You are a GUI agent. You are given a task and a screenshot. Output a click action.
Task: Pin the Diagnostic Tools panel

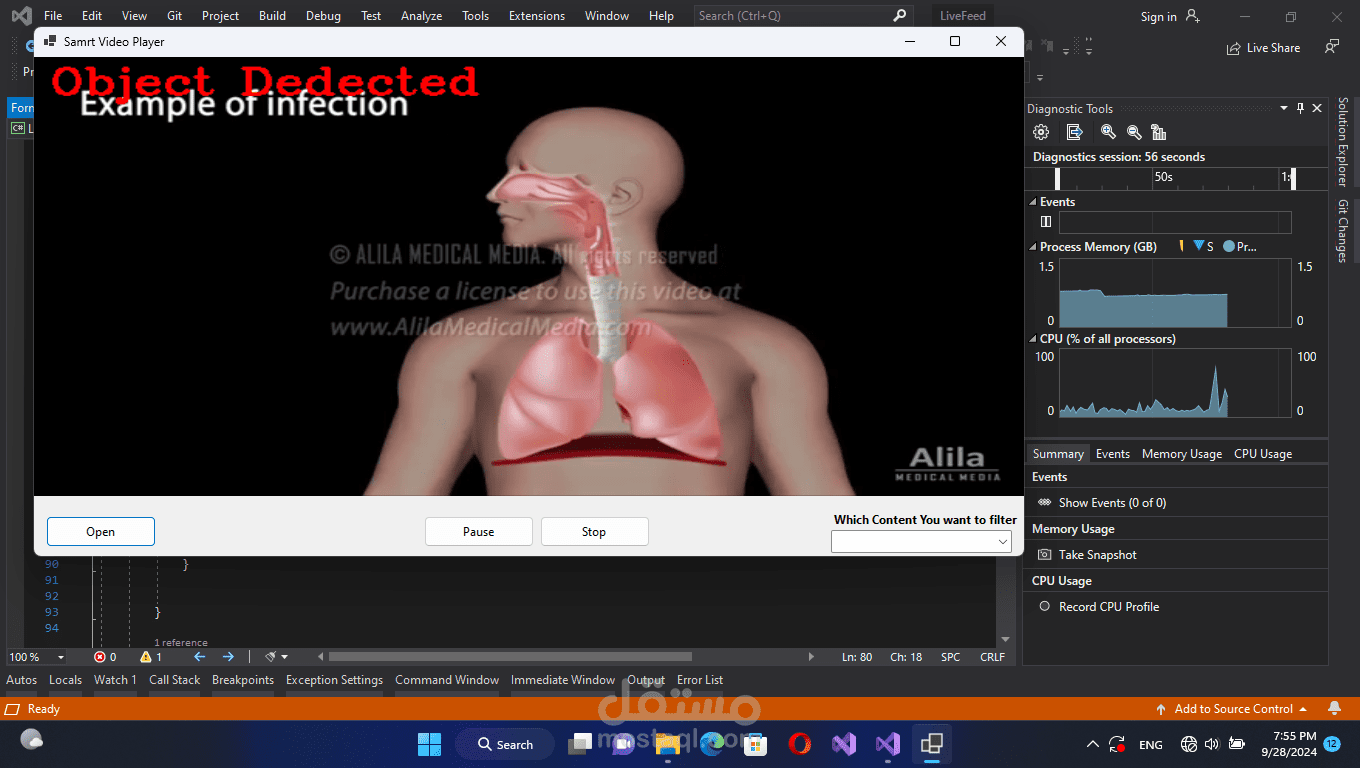(1300, 108)
